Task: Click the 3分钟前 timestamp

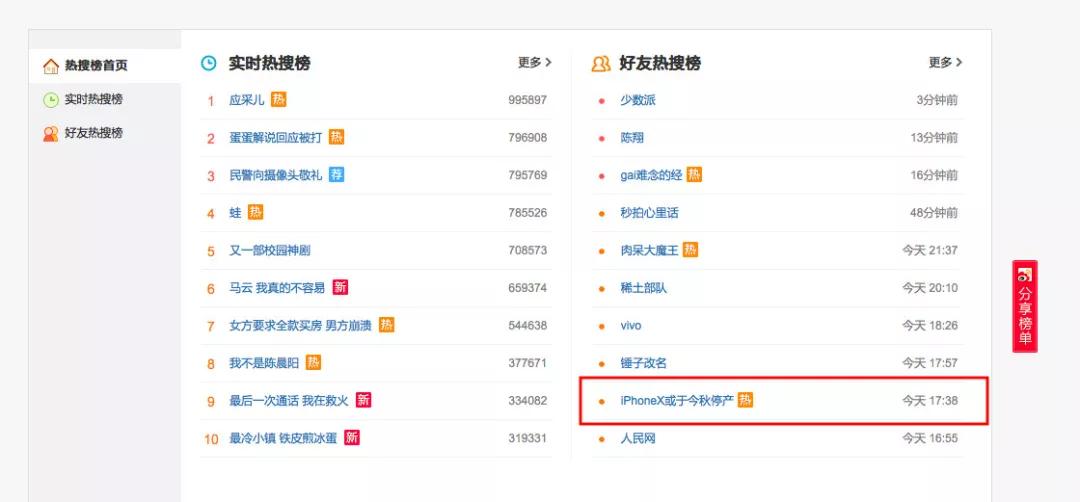Action: [x=937, y=101]
